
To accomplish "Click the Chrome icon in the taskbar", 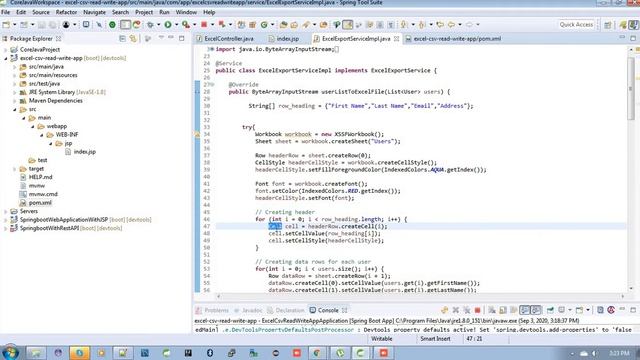I will [317, 353].
